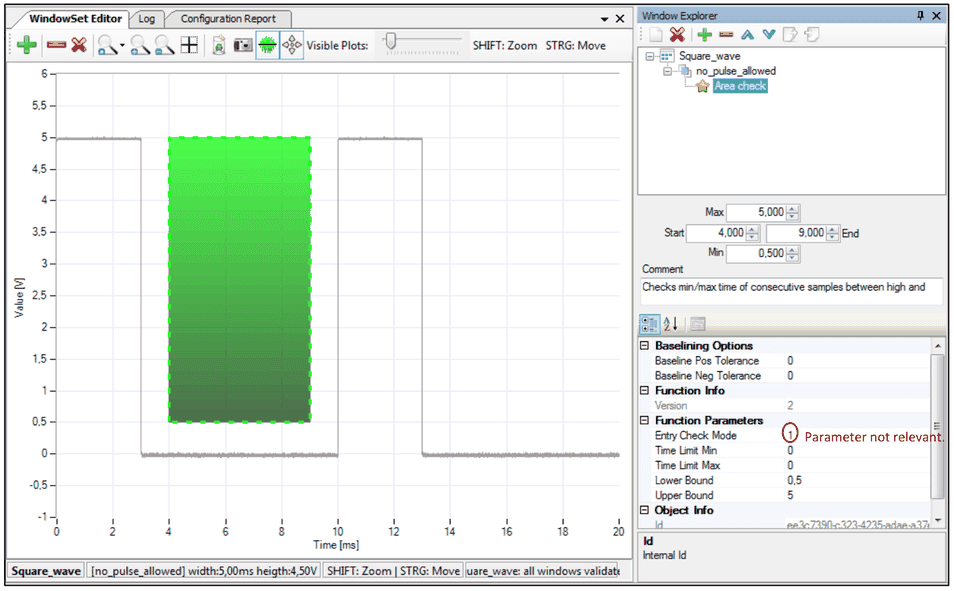The image size is (954, 591).
Task: Click the Min value input field
Action: point(756,253)
